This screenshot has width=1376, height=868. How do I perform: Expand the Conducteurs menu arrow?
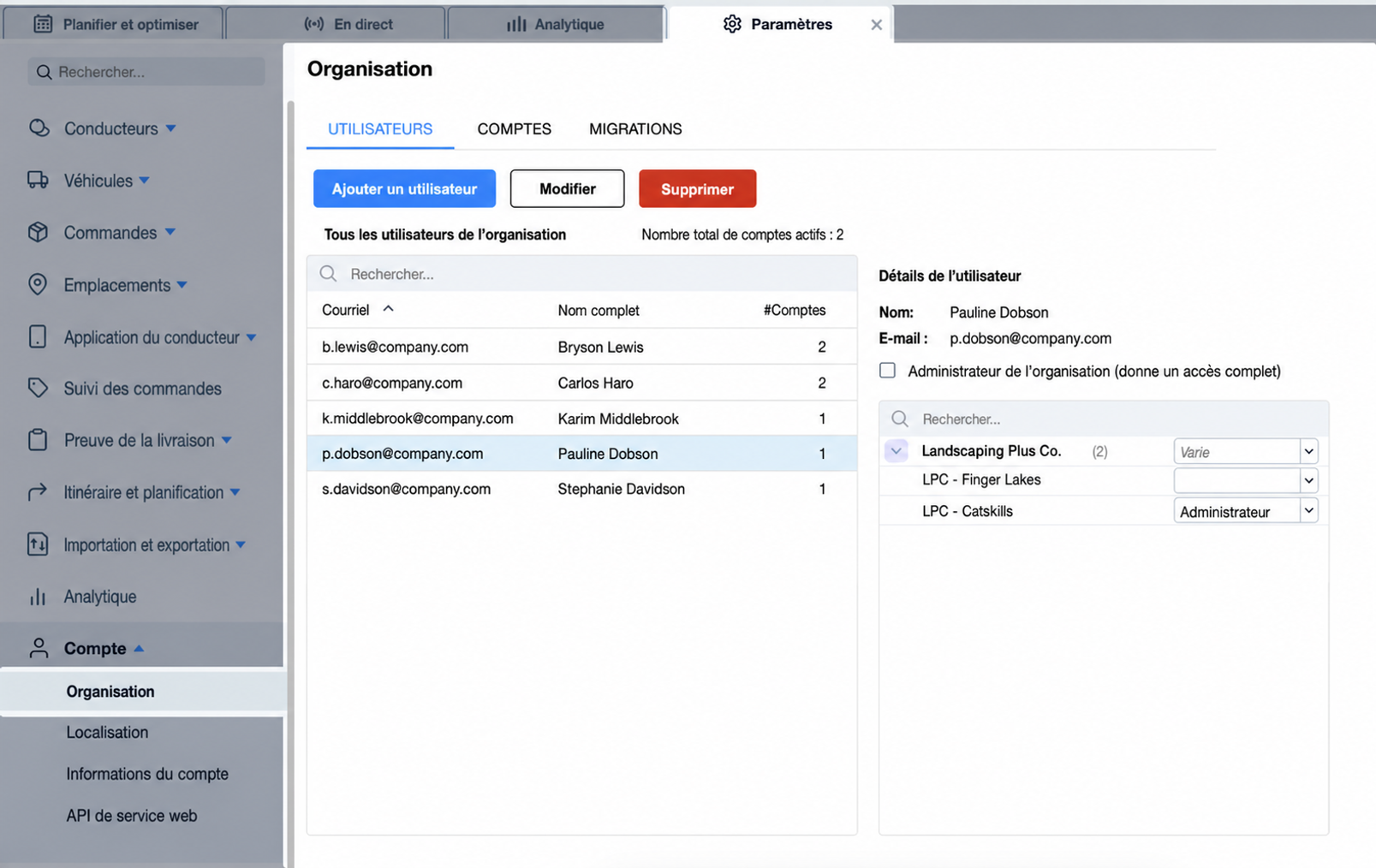(x=170, y=128)
